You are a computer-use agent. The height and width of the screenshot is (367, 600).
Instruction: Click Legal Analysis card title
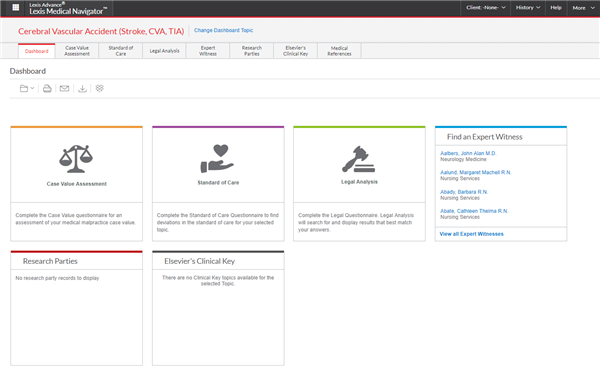pyautogui.click(x=359, y=182)
